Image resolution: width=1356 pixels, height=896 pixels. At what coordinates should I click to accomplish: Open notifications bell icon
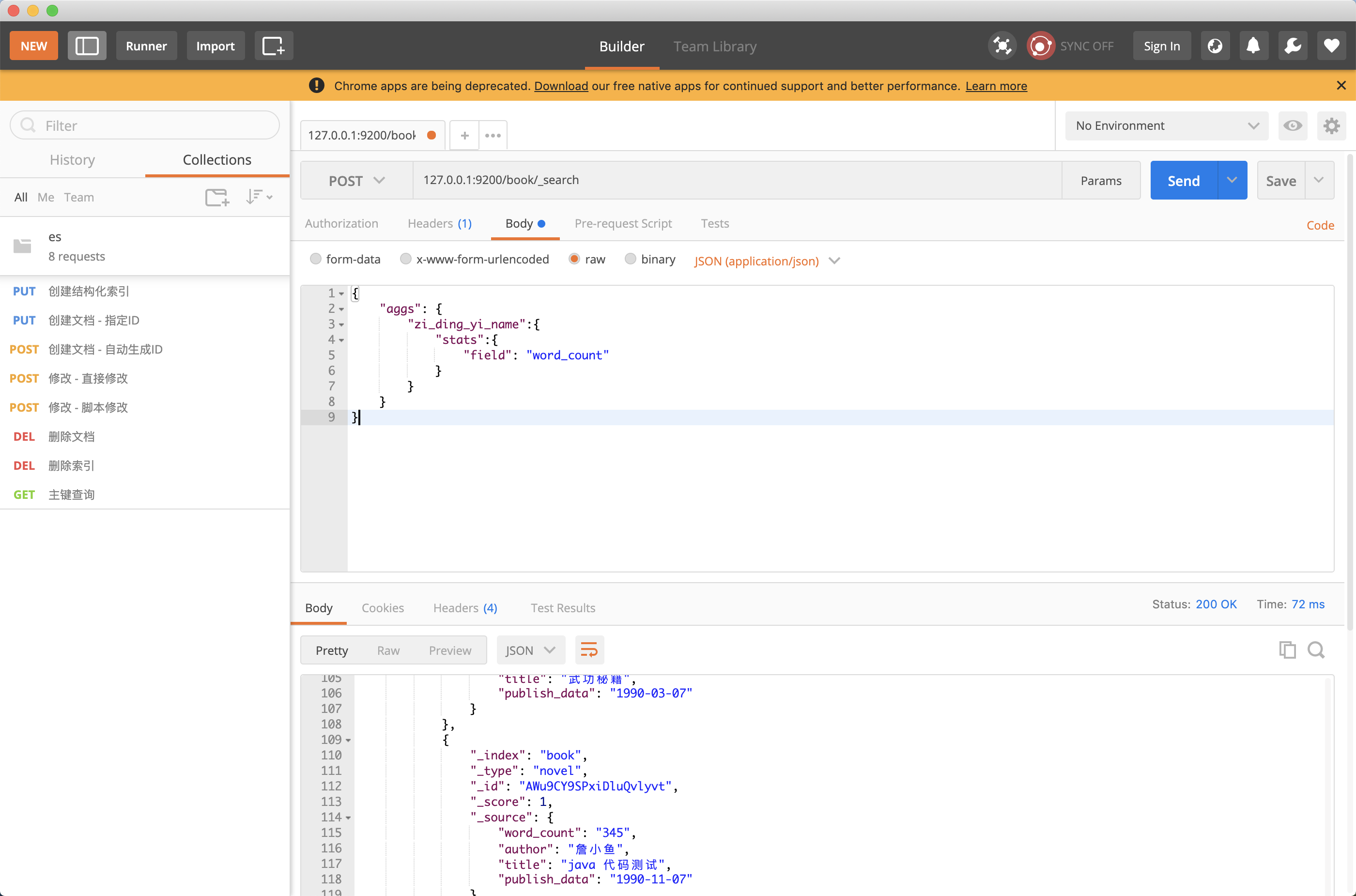pos(1253,46)
